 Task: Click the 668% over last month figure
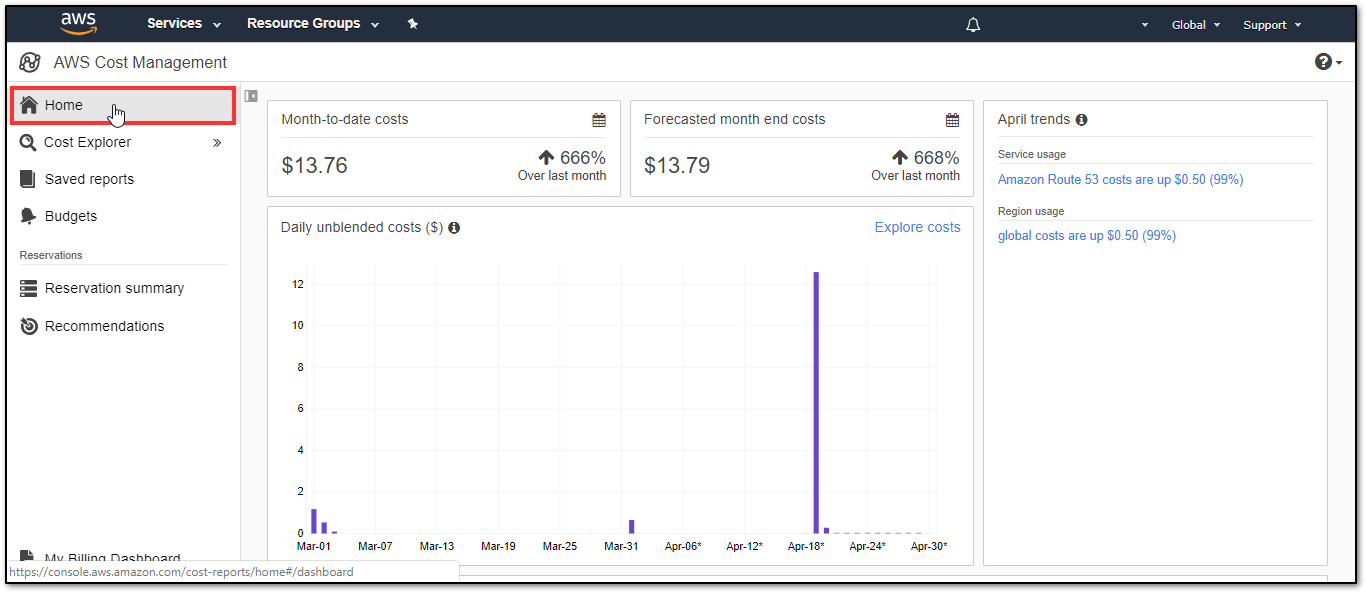(x=925, y=158)
